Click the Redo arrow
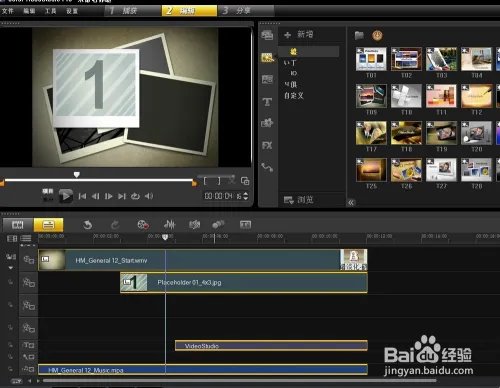This screenshot has width=500, height=388. tap(115, 225)
